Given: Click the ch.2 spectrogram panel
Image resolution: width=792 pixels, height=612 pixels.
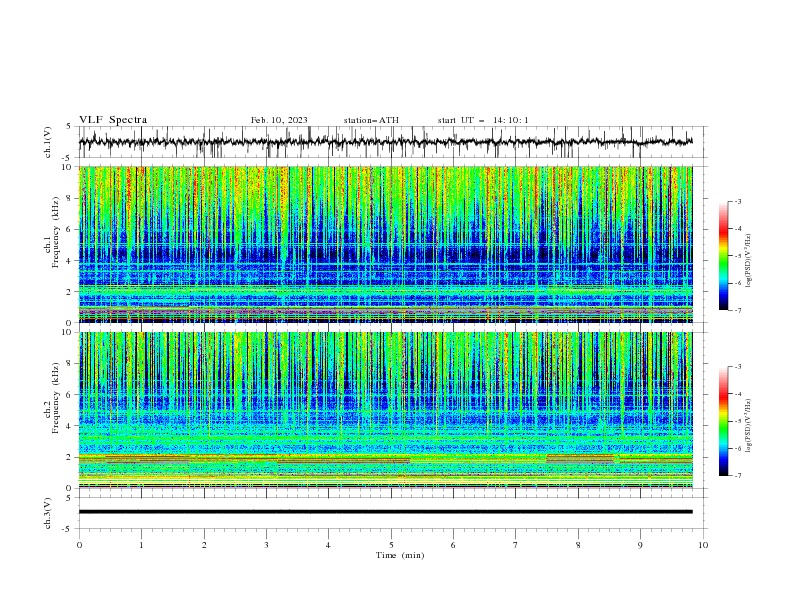Looking at the screenshot, I should tap(385, 410).
